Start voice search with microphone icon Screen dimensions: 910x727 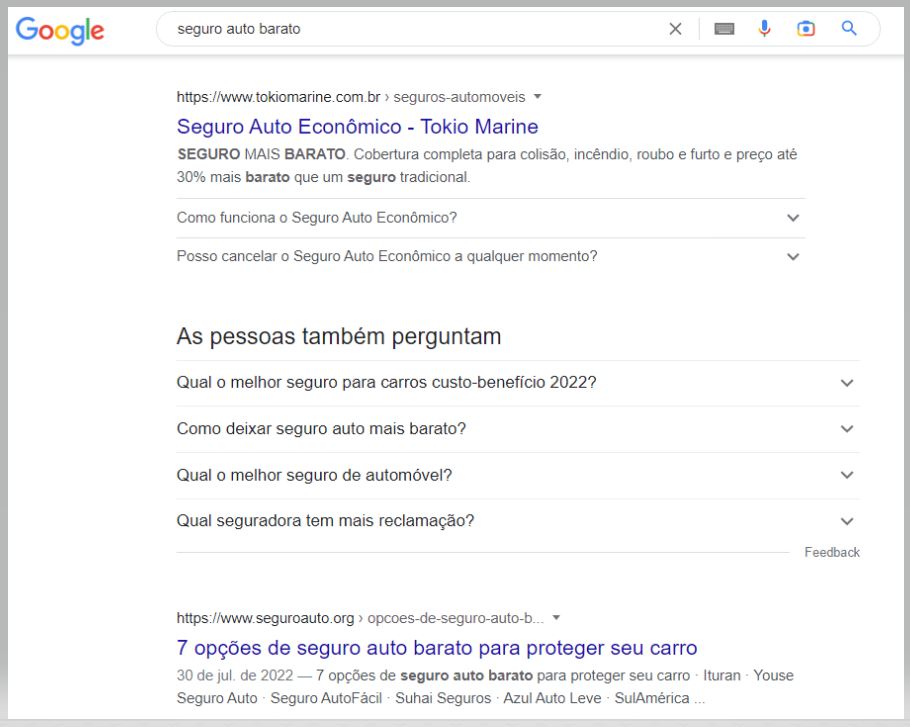point(764,28)
